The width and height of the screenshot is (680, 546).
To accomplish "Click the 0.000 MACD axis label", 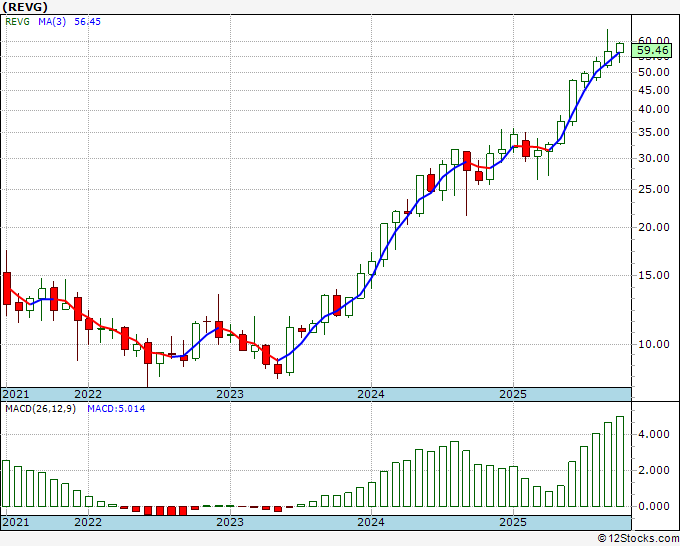I will click(x=652, y=506).
